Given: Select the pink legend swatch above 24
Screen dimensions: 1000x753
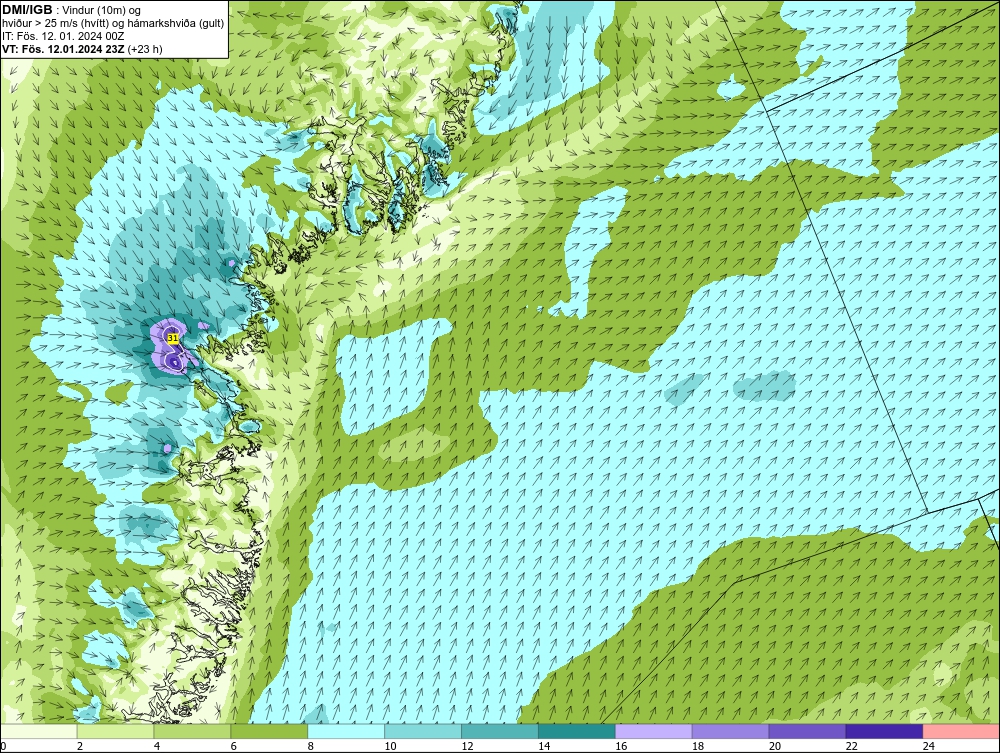Looking at the screenshot, I should tap(961, 731).
